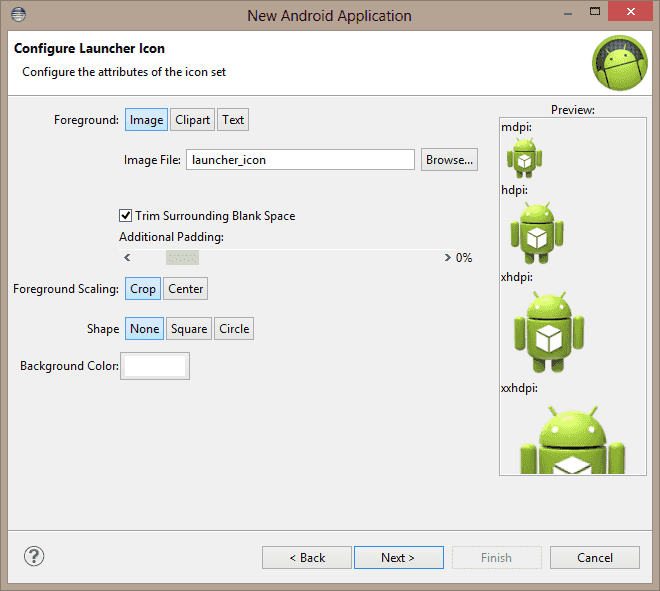Select Clipart as foreground type
This screenshot has height=591, width=660.
(192, 120)
